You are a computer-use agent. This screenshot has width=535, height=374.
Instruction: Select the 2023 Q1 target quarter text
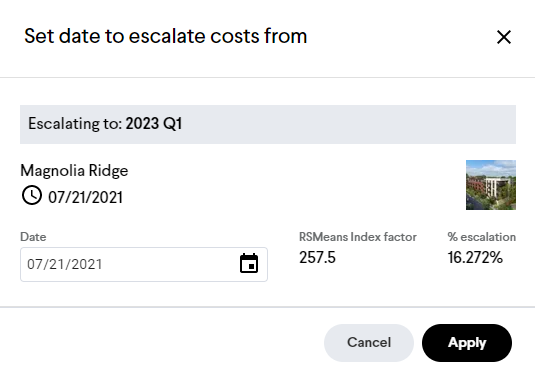tap(154, 124)
